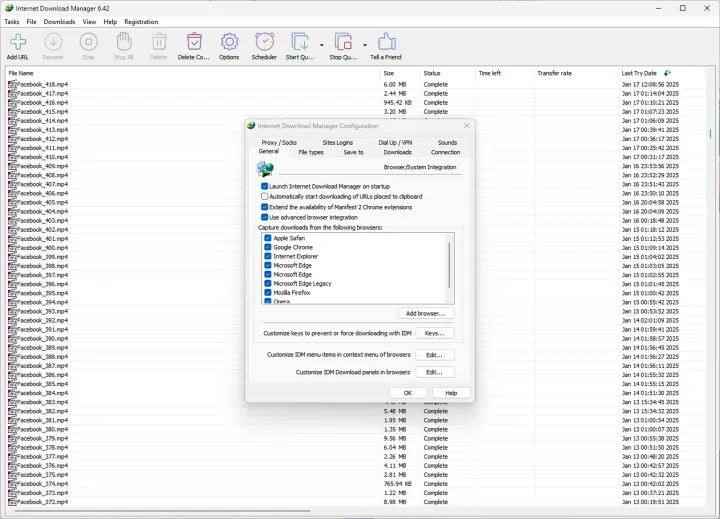Click the Start Queue toolbar icon

tap(299, 42)
